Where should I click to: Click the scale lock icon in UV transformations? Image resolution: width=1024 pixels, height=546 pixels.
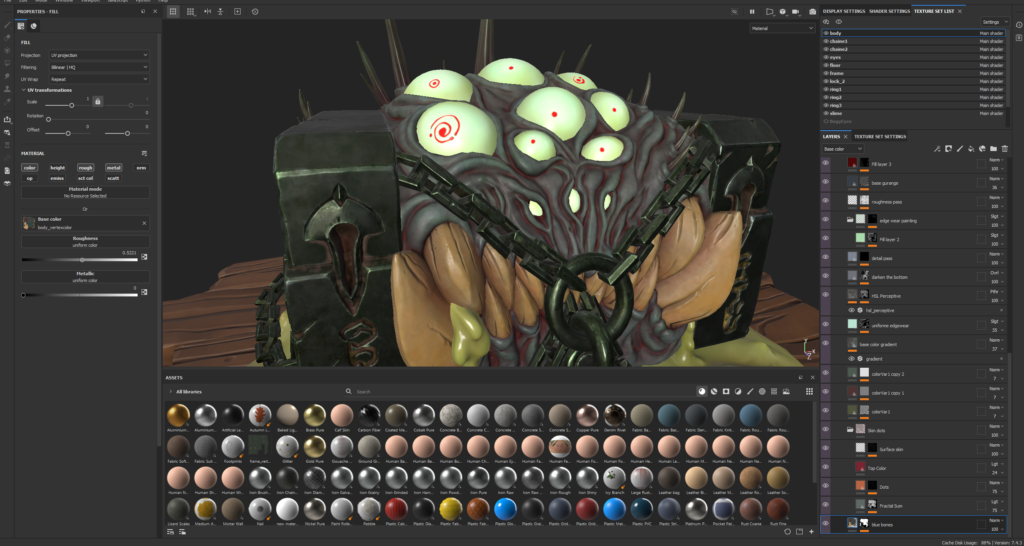(97, 101)
